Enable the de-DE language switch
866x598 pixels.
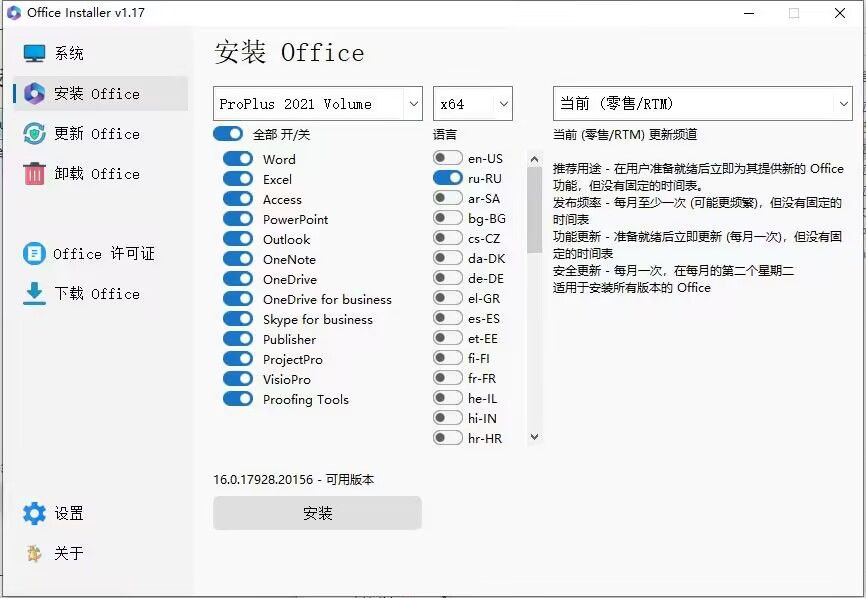[447, 278]
